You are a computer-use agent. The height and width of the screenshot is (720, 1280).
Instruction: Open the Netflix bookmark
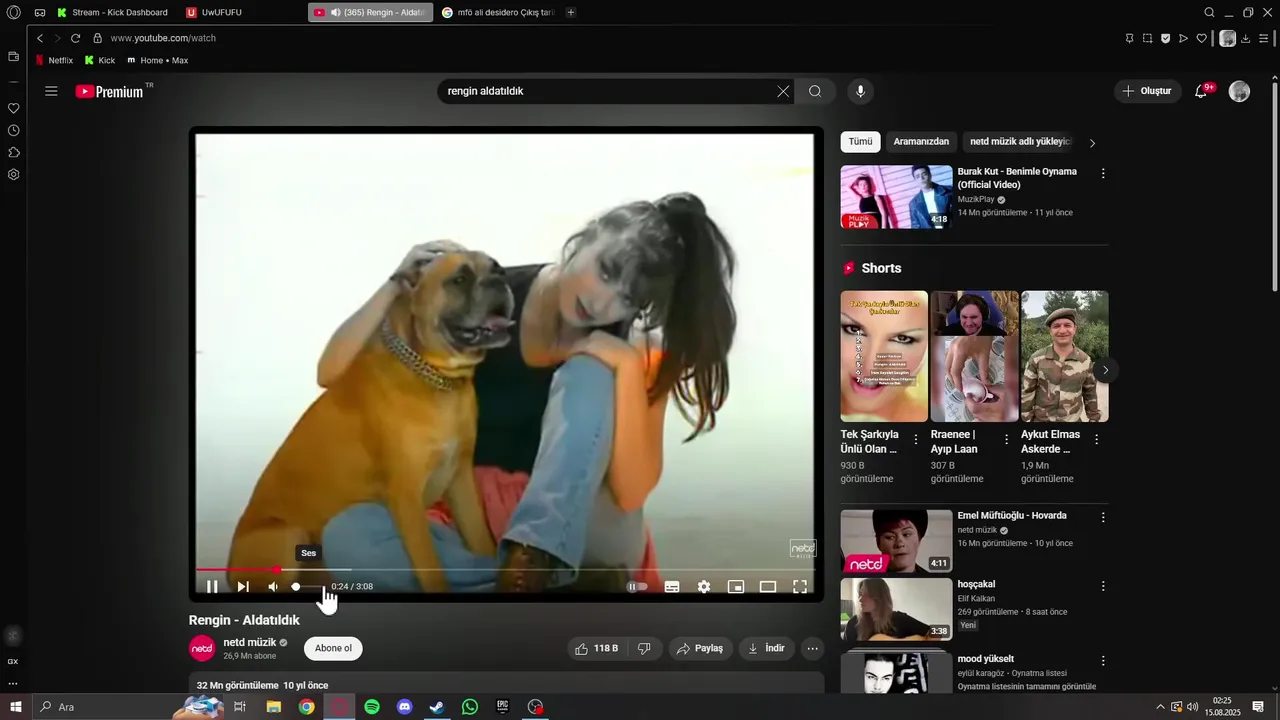click(54, 60)
